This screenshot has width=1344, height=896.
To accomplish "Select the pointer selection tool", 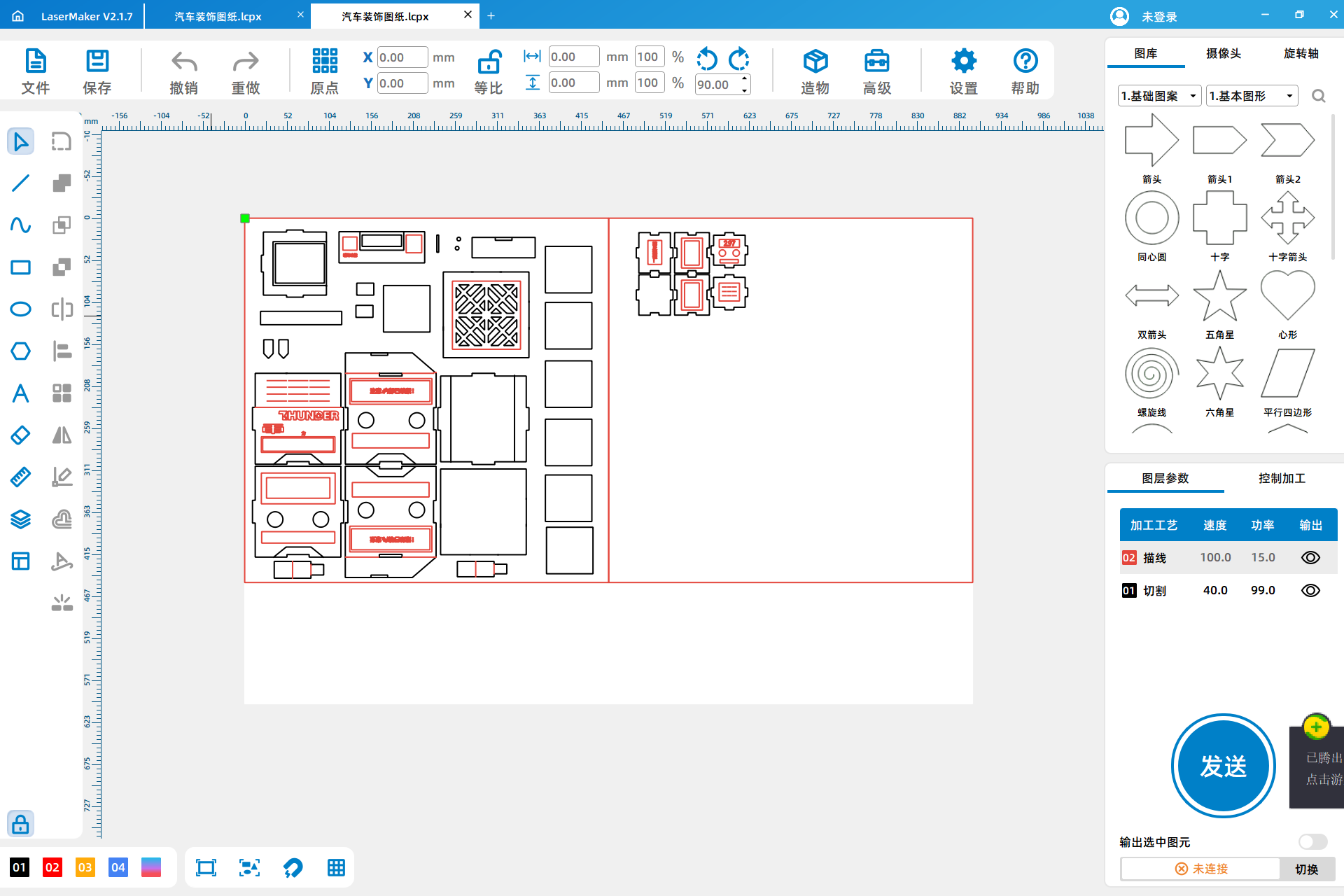I will pos(20,142).
